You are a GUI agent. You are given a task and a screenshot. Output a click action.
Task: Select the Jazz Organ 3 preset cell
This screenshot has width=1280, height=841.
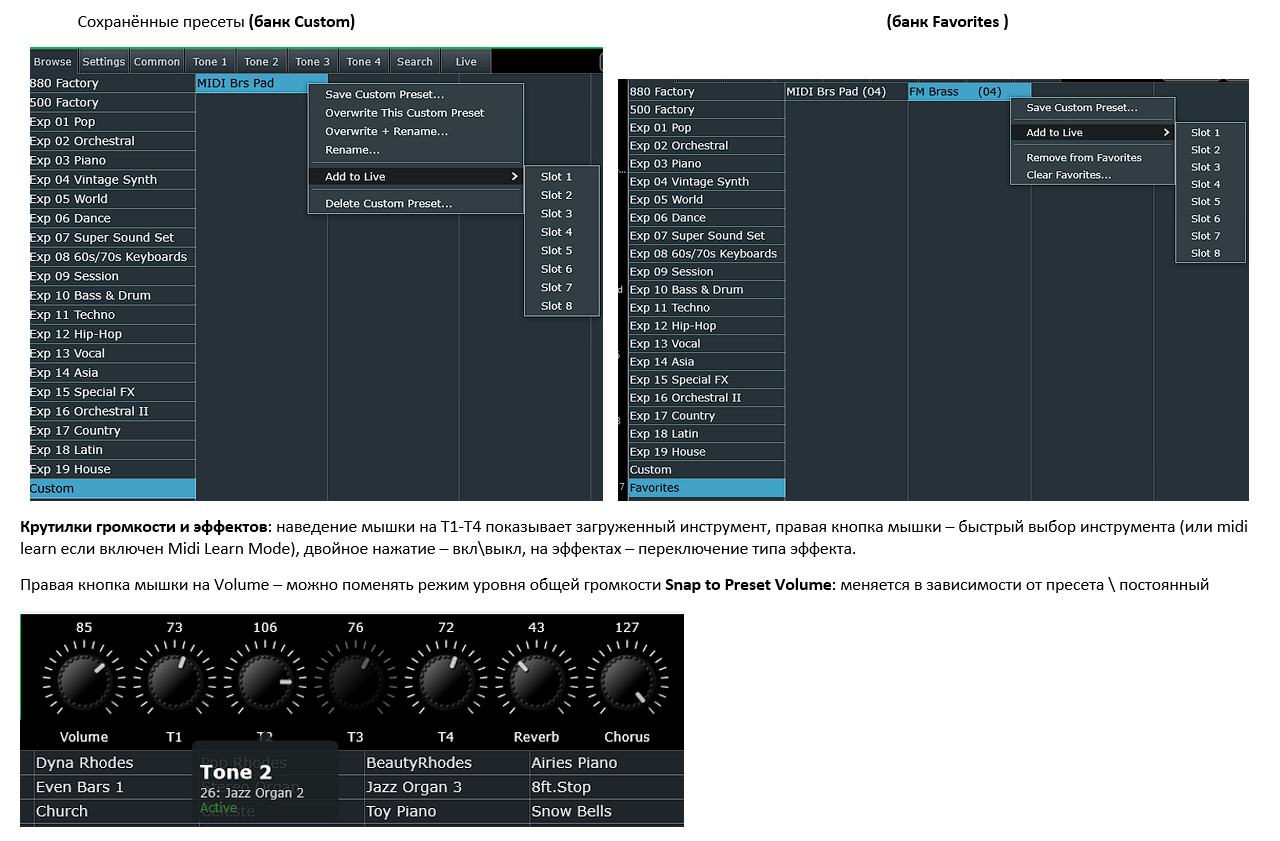click(x=445, y=787)
